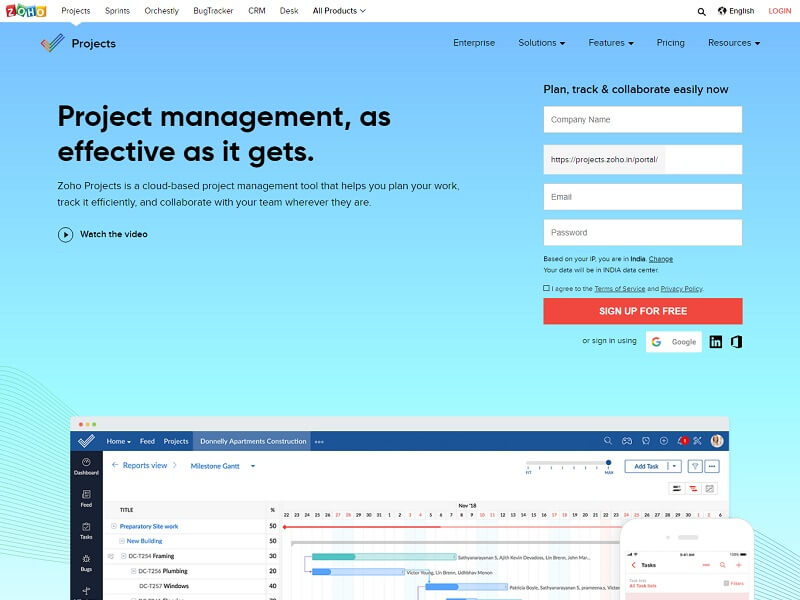Open the notifications bell with red badge
Screen dimensions: 800x600
(682, 441)
